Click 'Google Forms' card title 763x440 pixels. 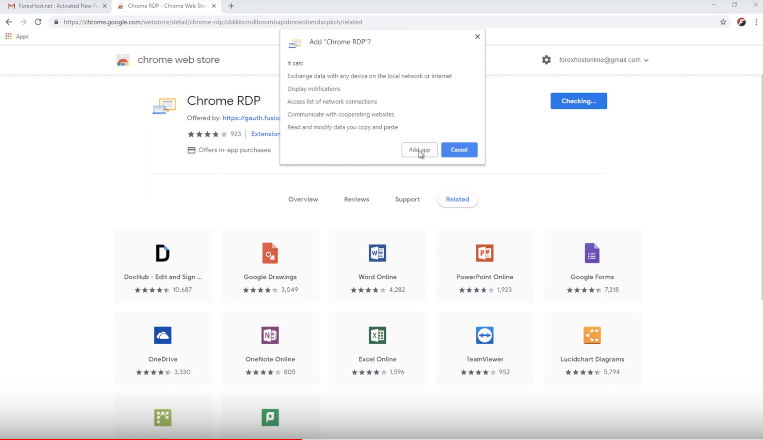(592, 277)
